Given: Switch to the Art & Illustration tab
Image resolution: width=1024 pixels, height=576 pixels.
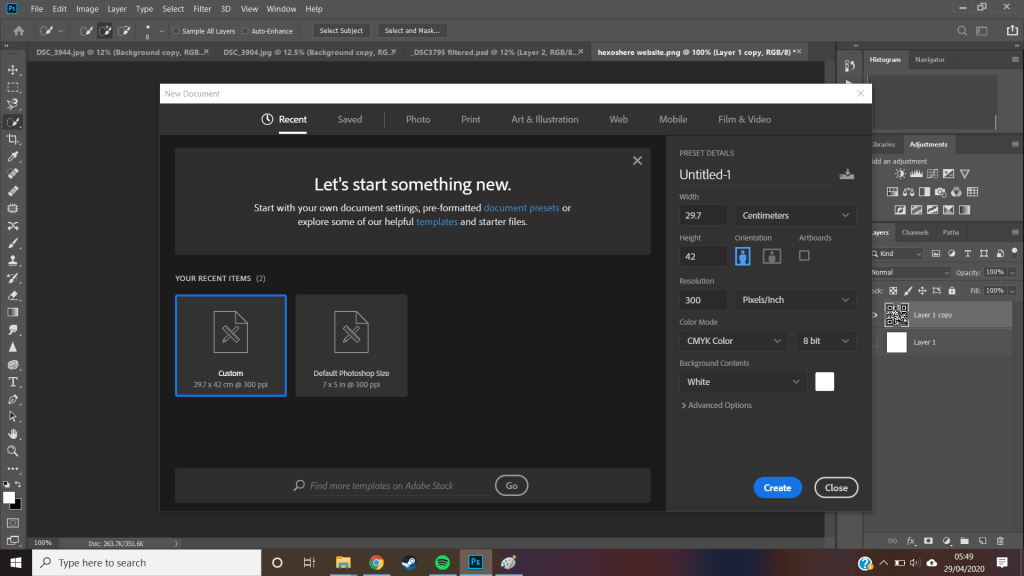Looking at the screenshot, I should click(x=544, y=119).
